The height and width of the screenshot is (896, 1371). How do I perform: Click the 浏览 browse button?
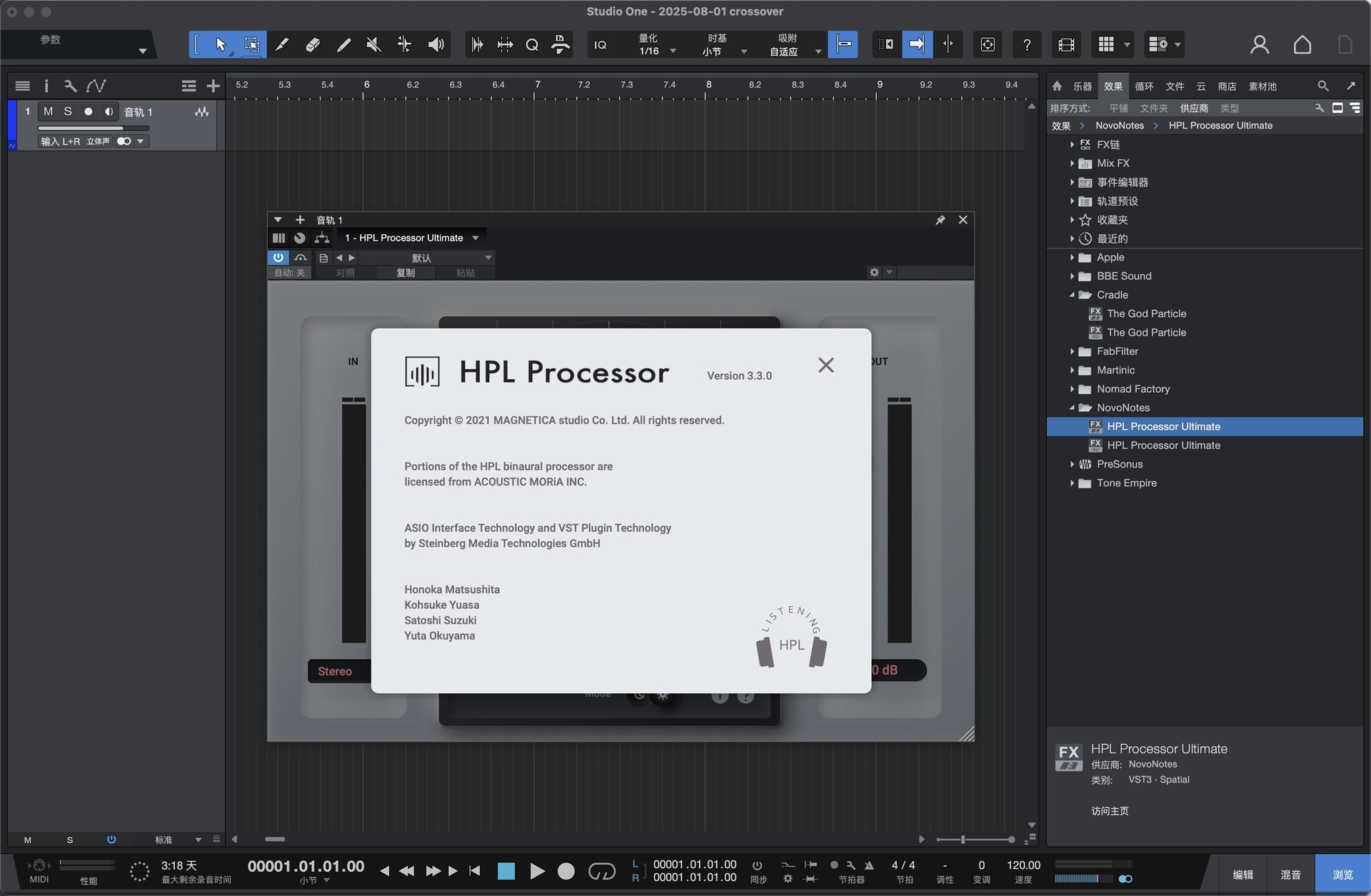1342,875
